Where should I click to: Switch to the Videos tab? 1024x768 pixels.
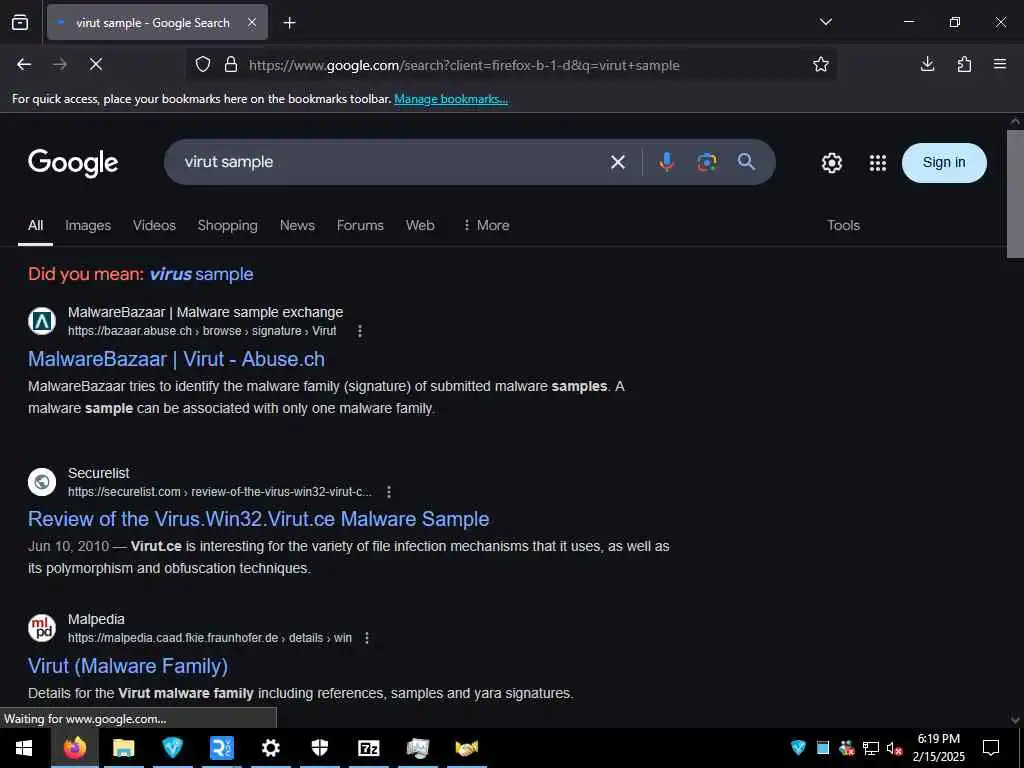point(154,225)
